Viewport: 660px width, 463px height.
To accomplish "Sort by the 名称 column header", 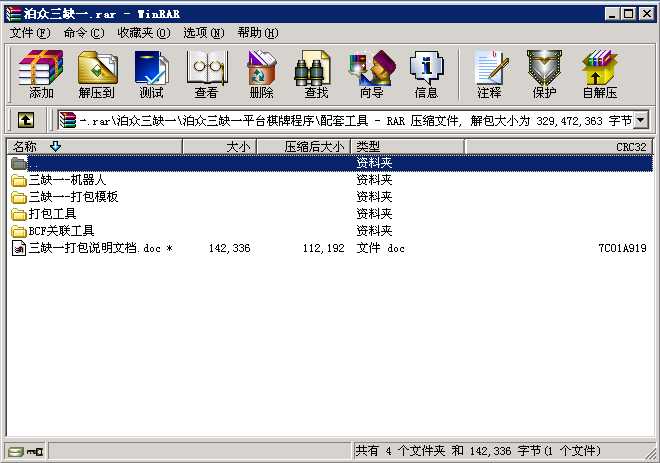I will [95, 146].
